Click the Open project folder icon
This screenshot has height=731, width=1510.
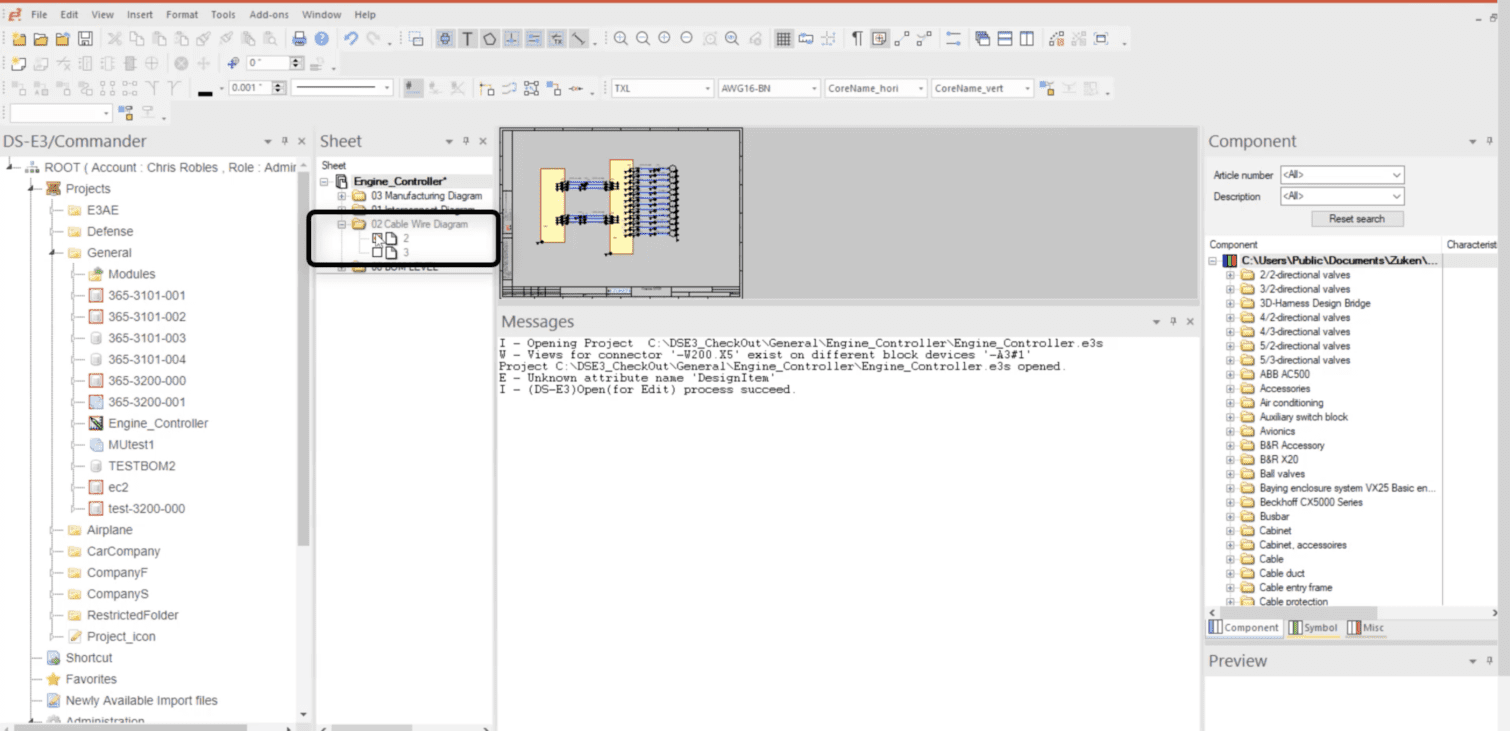click(x=40, y=39)
